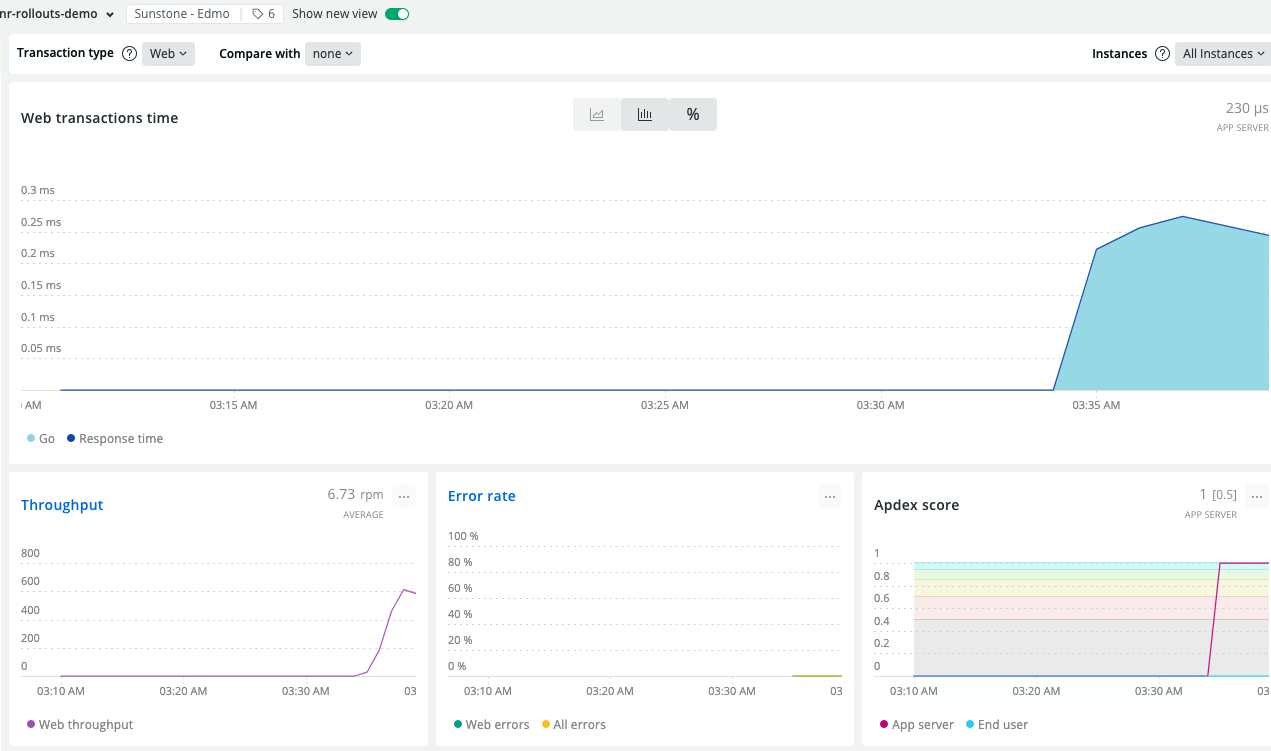Viewport: 1271px width, 751px height.
Task: Toggle Go series in legend
Action: [x=41, y=439]
